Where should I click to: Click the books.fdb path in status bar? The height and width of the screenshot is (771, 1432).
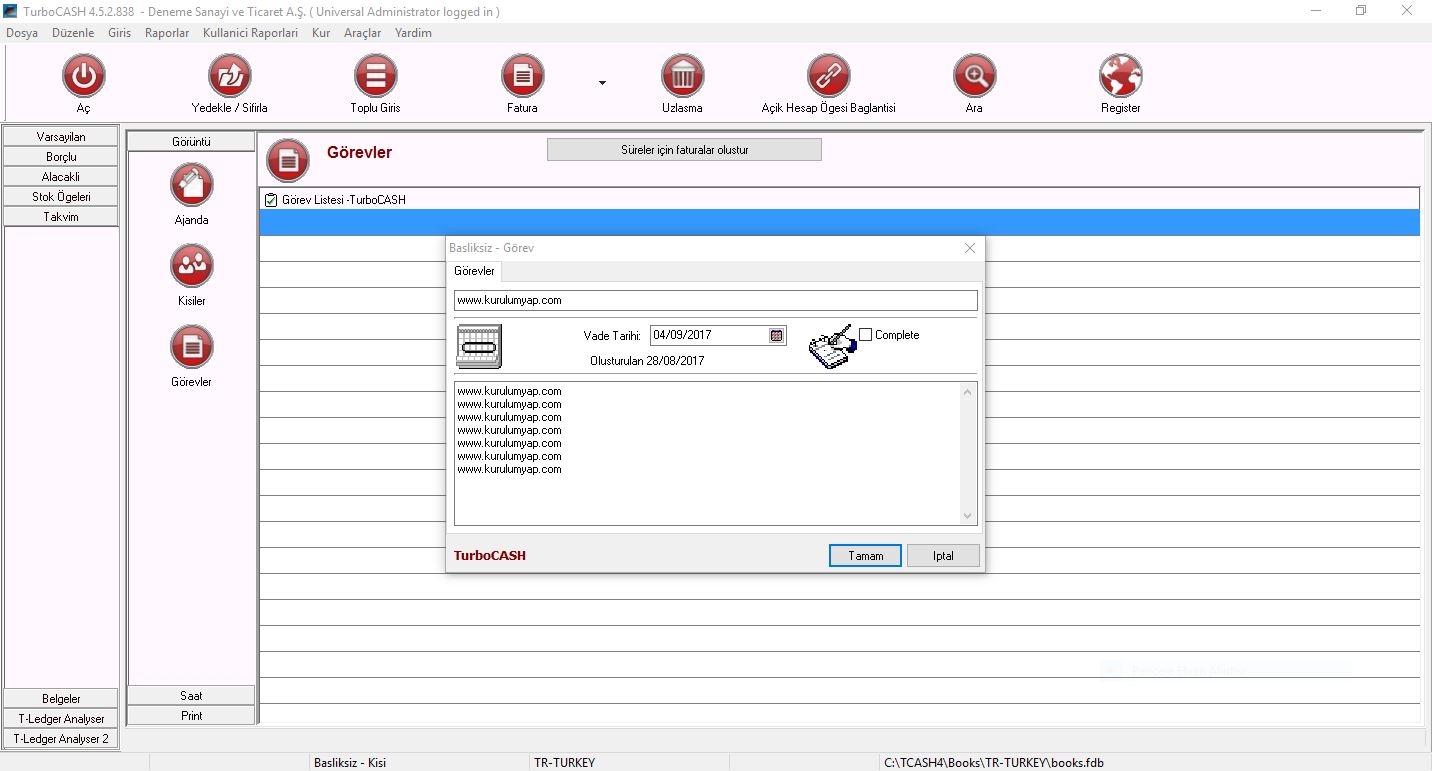tap(994, 763)
